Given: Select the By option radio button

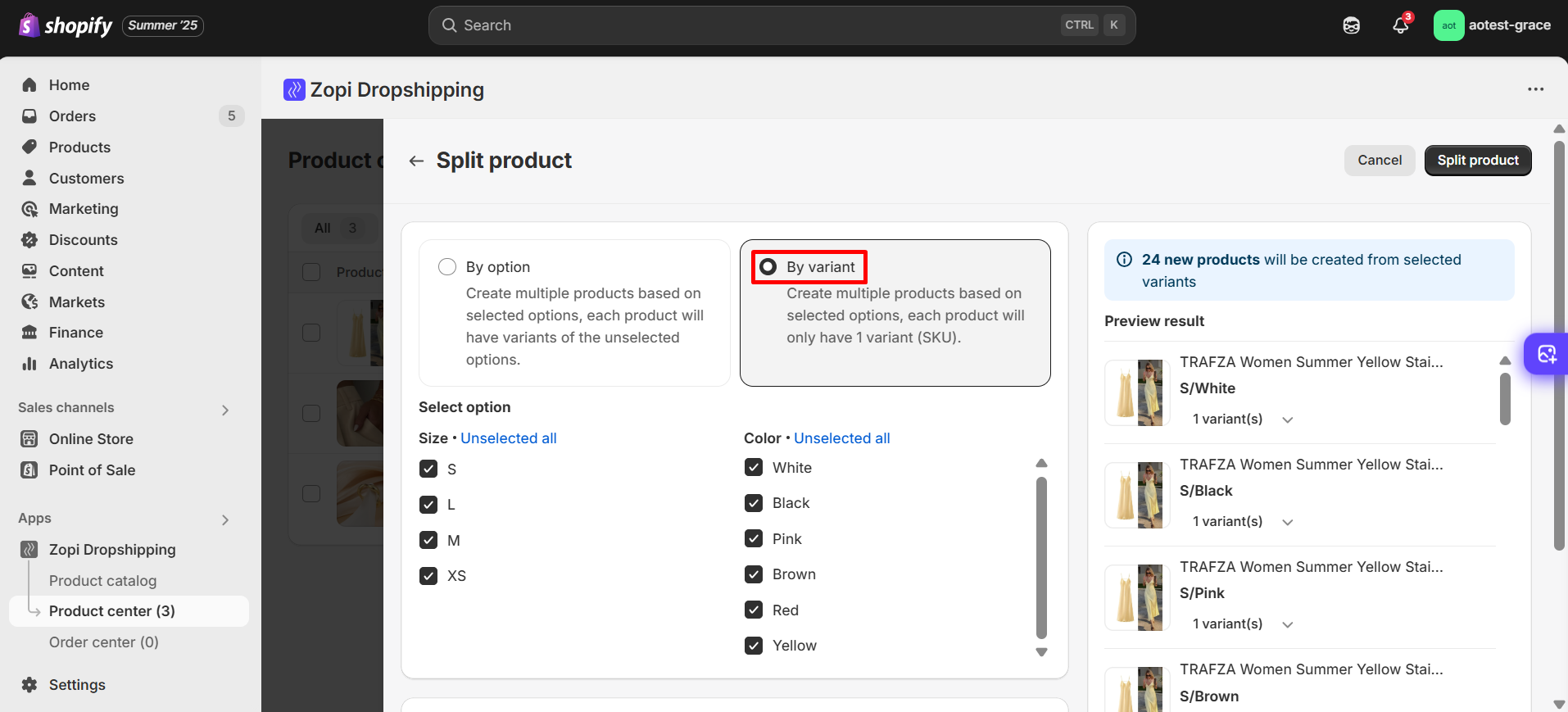Looking at the screenshot, I should (447, 267).
